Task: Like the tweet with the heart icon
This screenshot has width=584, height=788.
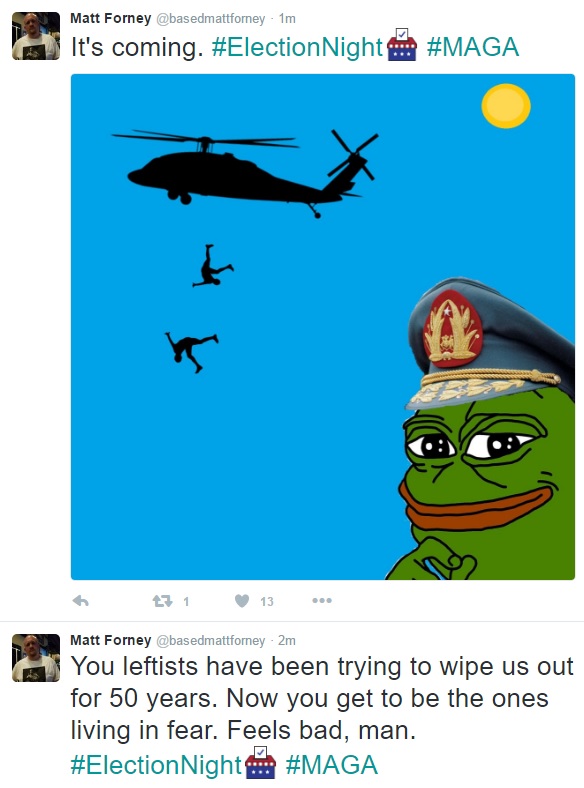Action: point(242,601)
